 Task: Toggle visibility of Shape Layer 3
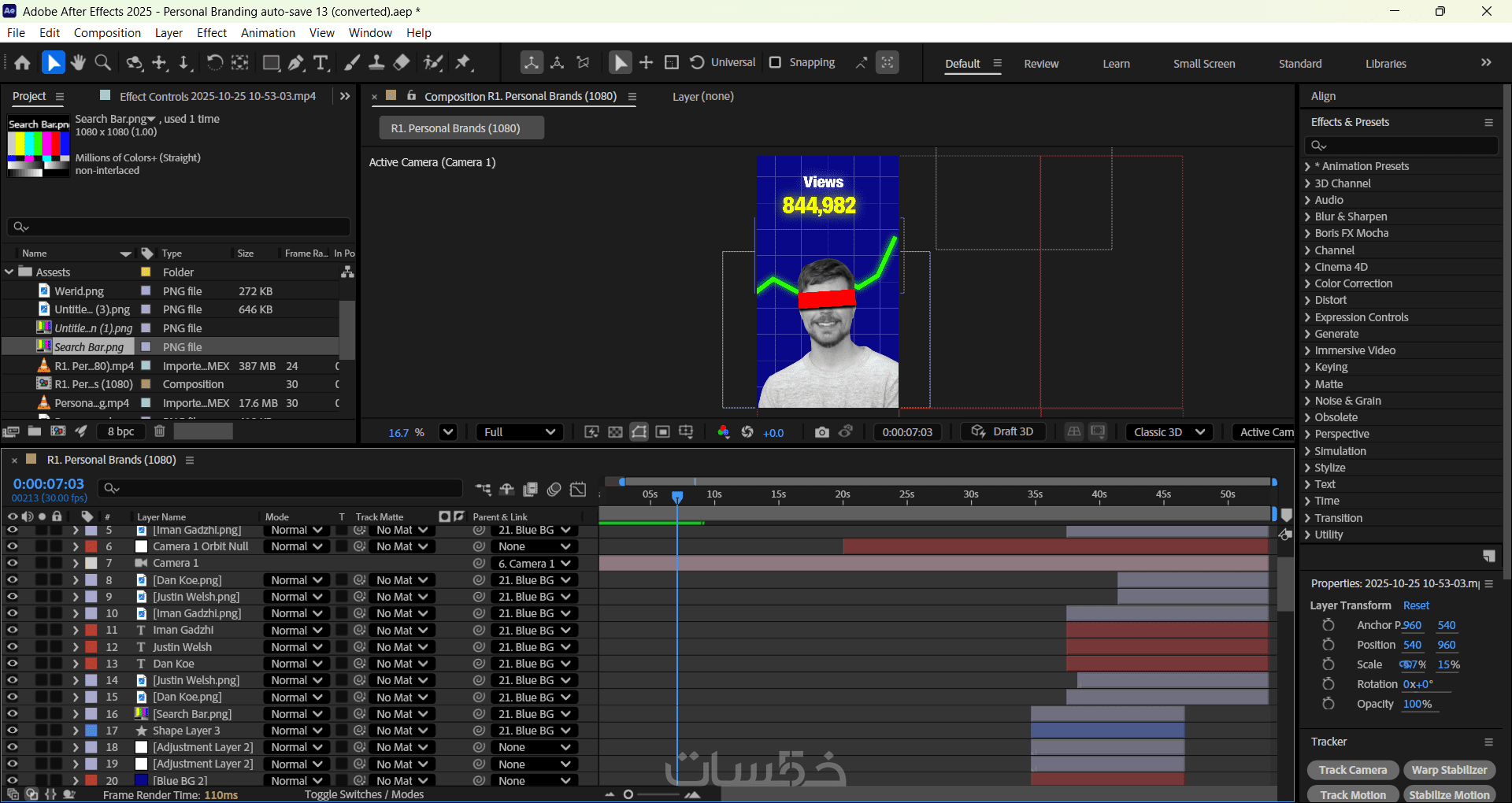13,731
